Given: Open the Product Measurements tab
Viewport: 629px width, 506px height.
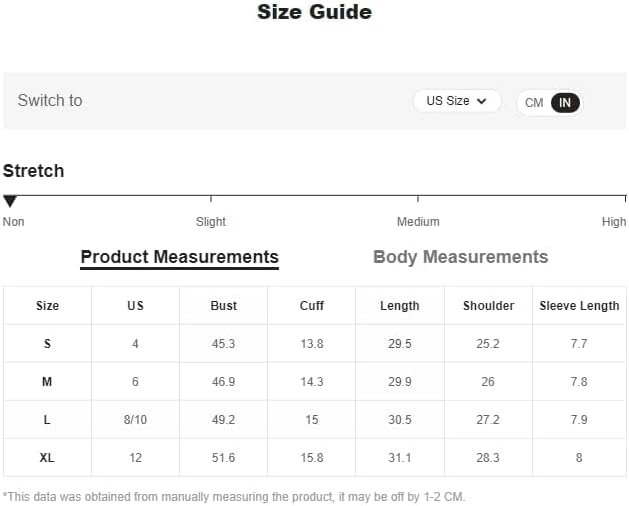Looking at the screenshot, I should click(179, 257).
